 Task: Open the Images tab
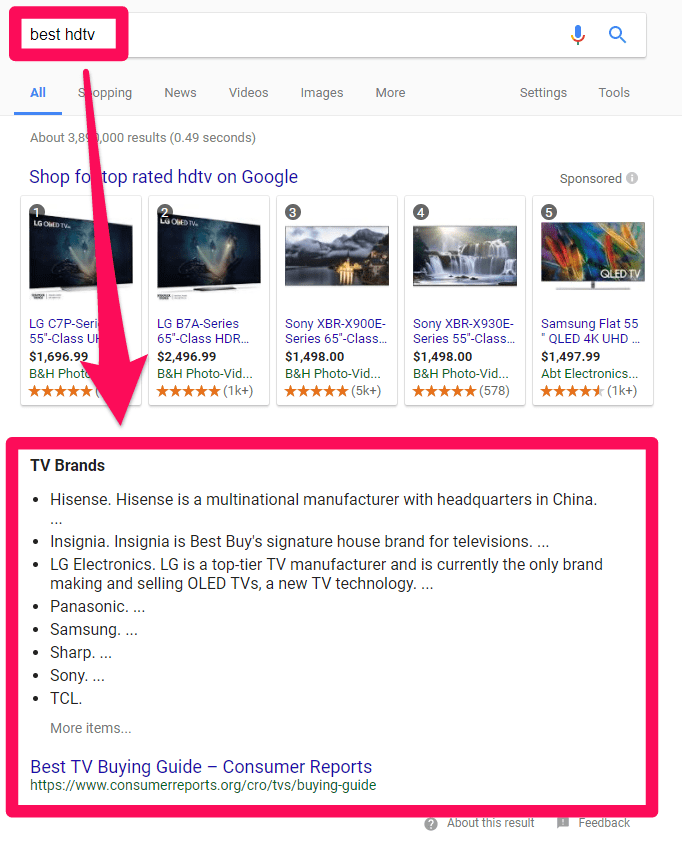[x=322, y=93]
